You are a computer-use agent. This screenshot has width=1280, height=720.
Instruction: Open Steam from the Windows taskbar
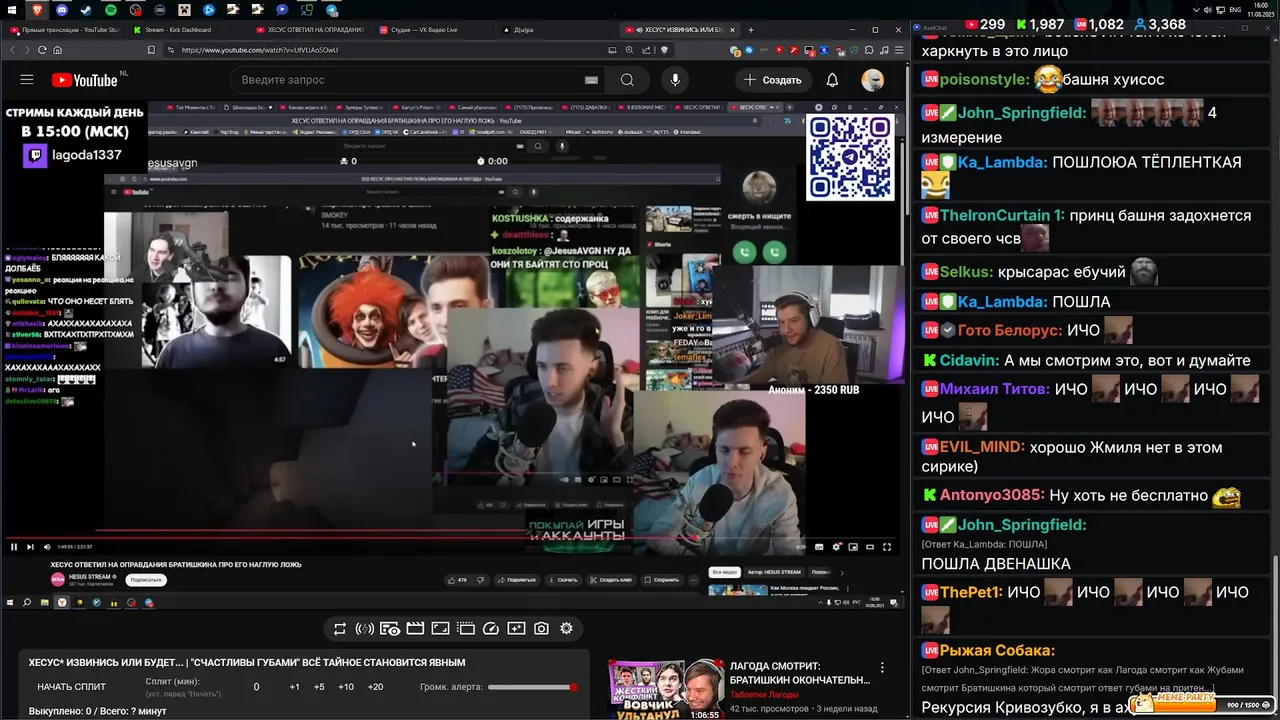tap(86, 10)
